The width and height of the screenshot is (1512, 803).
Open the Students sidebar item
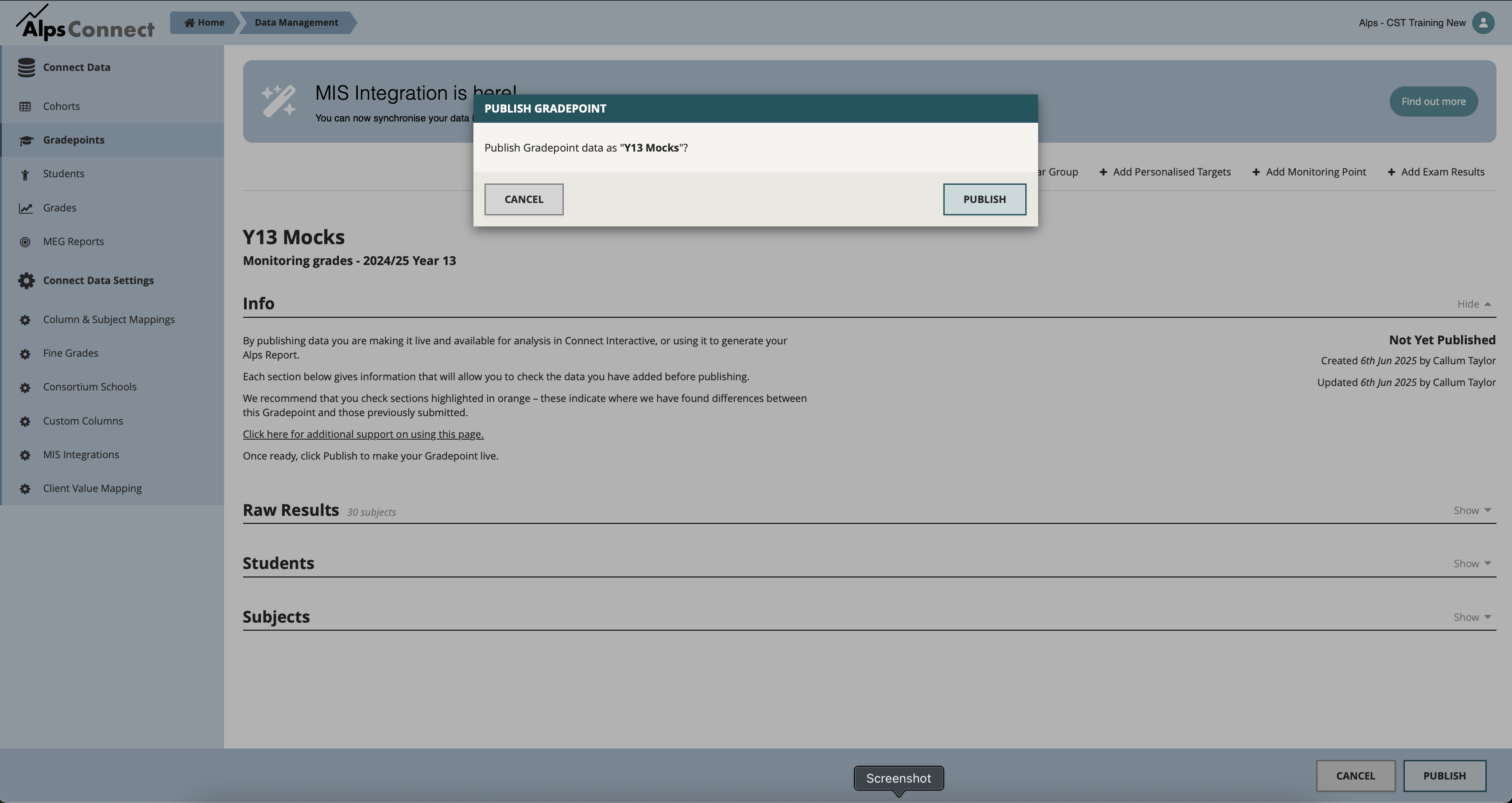(112, 173)
